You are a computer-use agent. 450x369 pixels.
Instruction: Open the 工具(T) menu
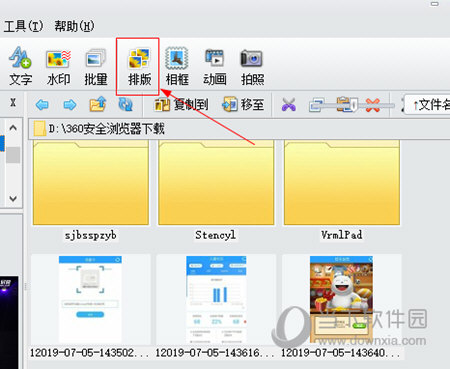click(x=23, y=26)
